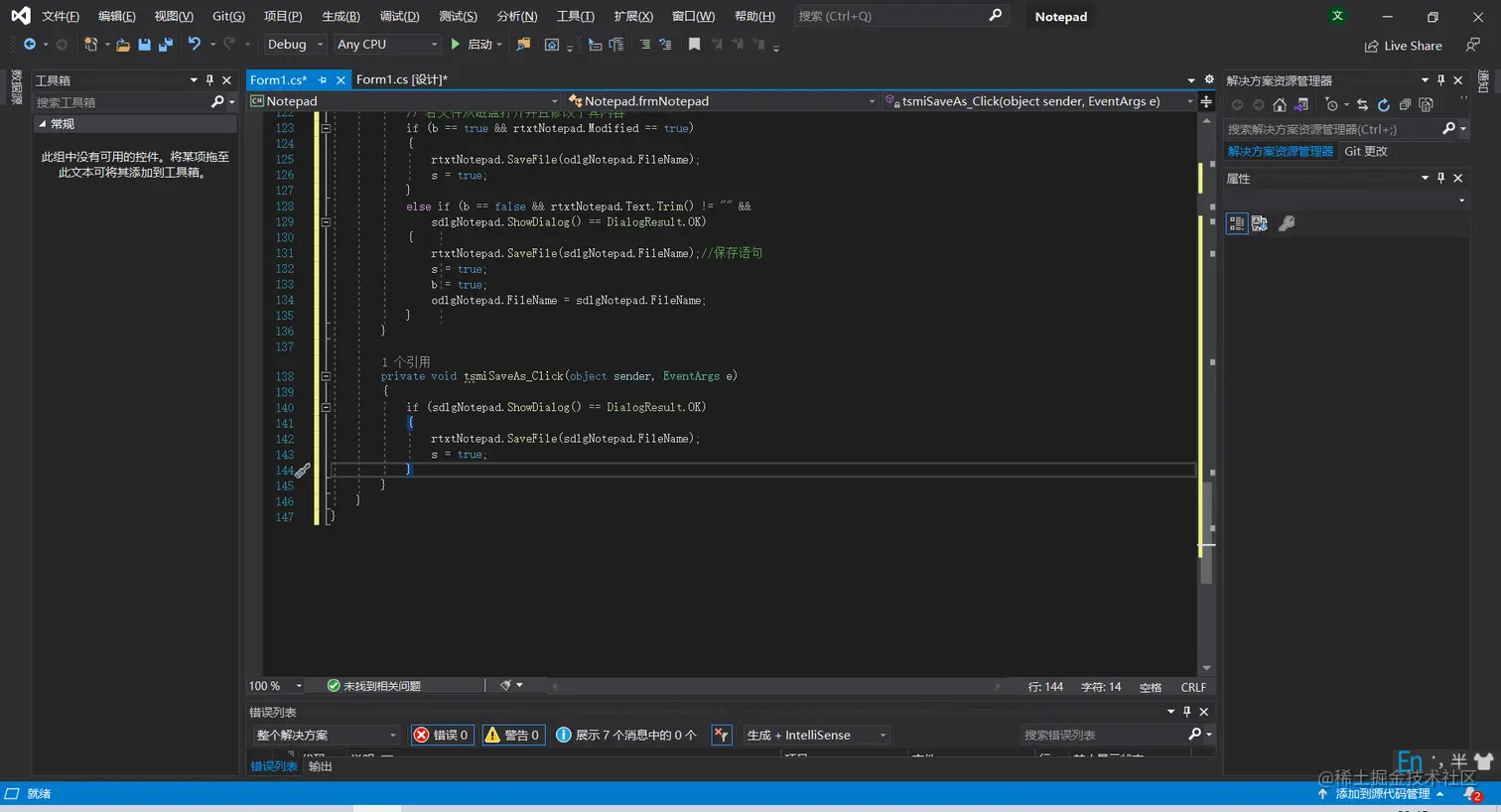
Task: Switch to the Form1.cs [设计]* tab
Action: [402, 79]
